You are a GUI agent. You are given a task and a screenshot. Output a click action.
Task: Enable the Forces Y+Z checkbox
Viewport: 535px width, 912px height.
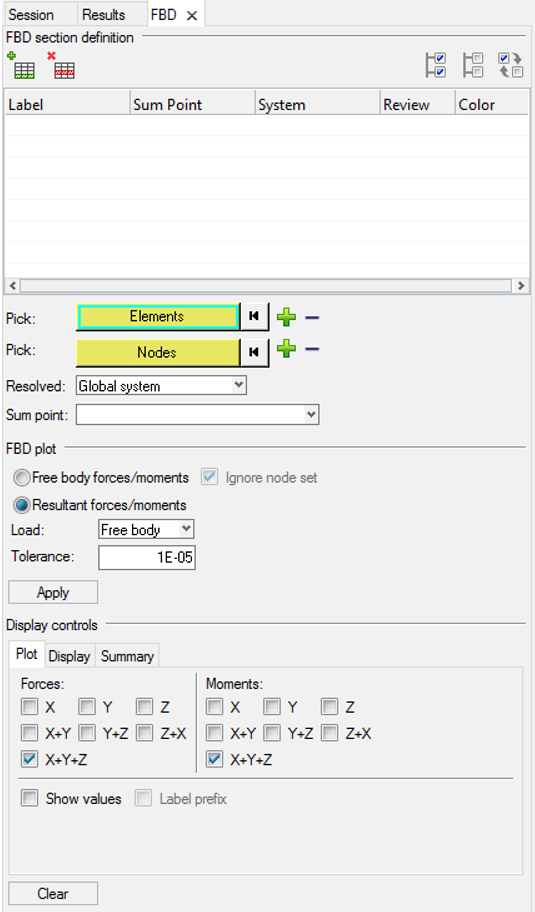click(x=87, y=733)
